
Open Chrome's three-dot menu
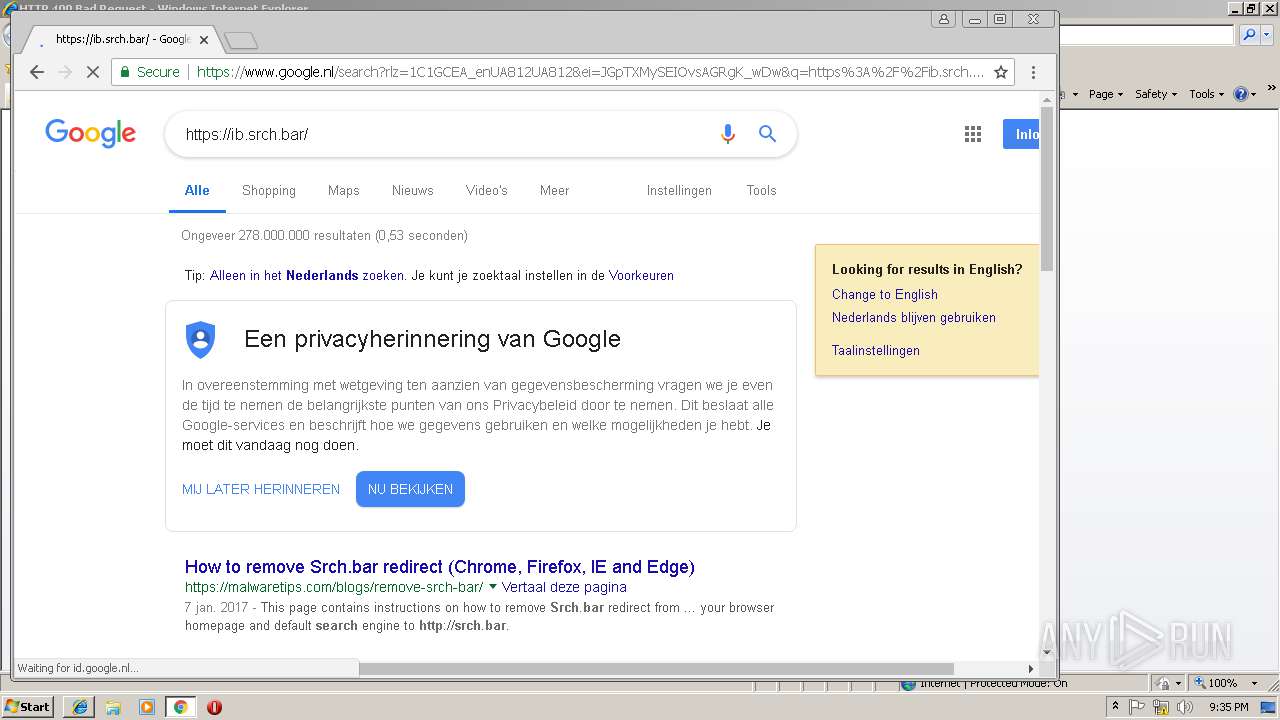[x=1033, y=72]
